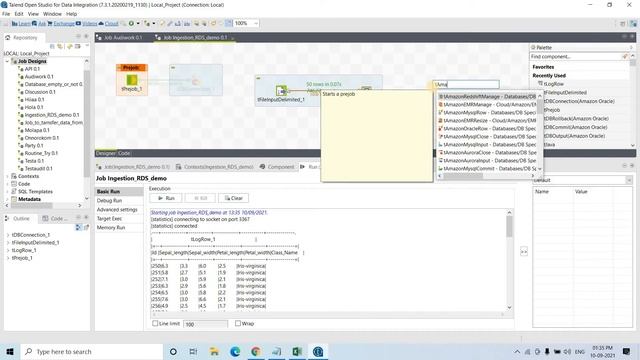Click the Run button

166,198
